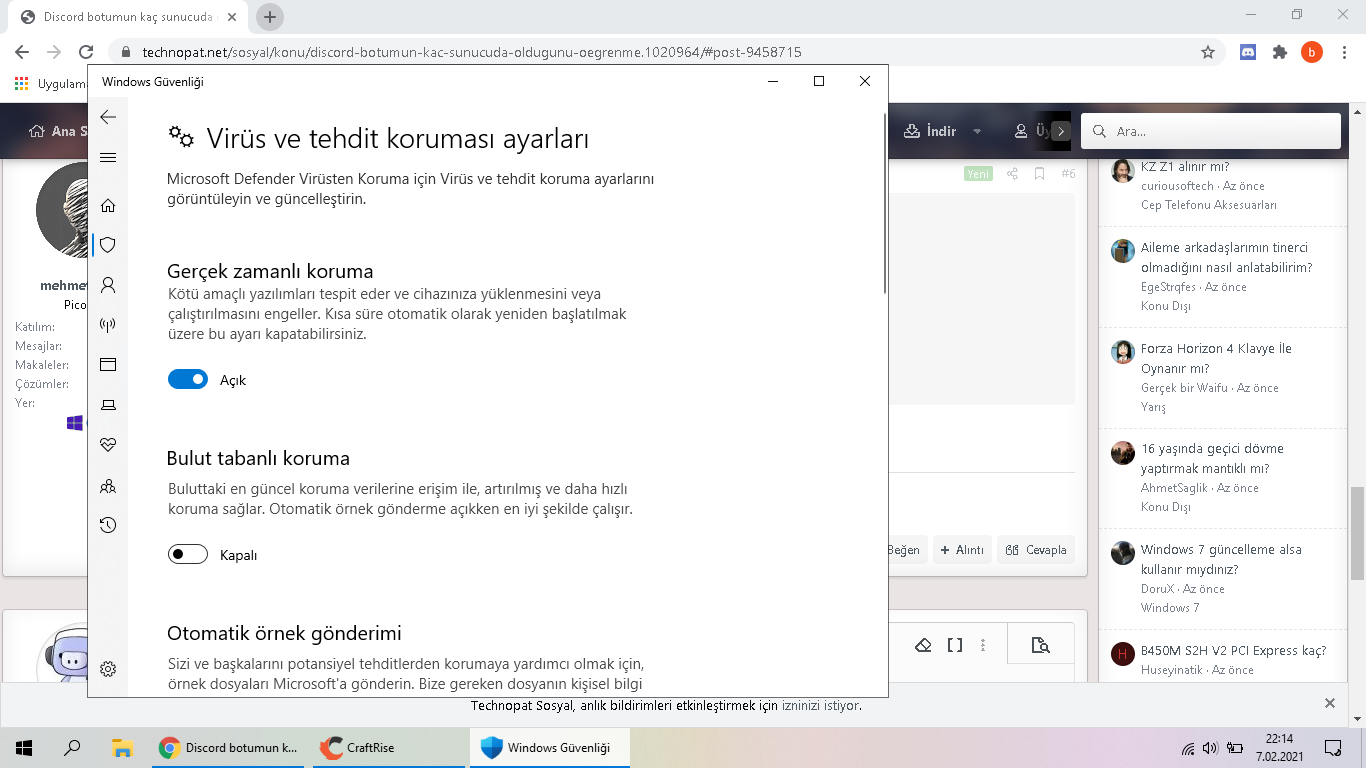This screenshot has height=768, width=1366.
Task: Open the Yarış category link
Action: (x=1153, y=407)
